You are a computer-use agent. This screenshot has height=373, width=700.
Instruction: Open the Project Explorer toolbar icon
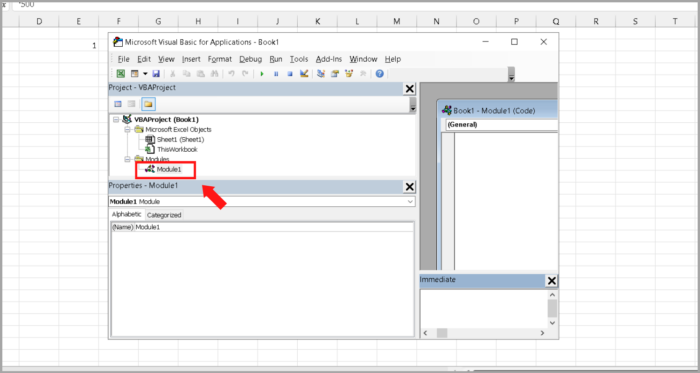(321, 74)
